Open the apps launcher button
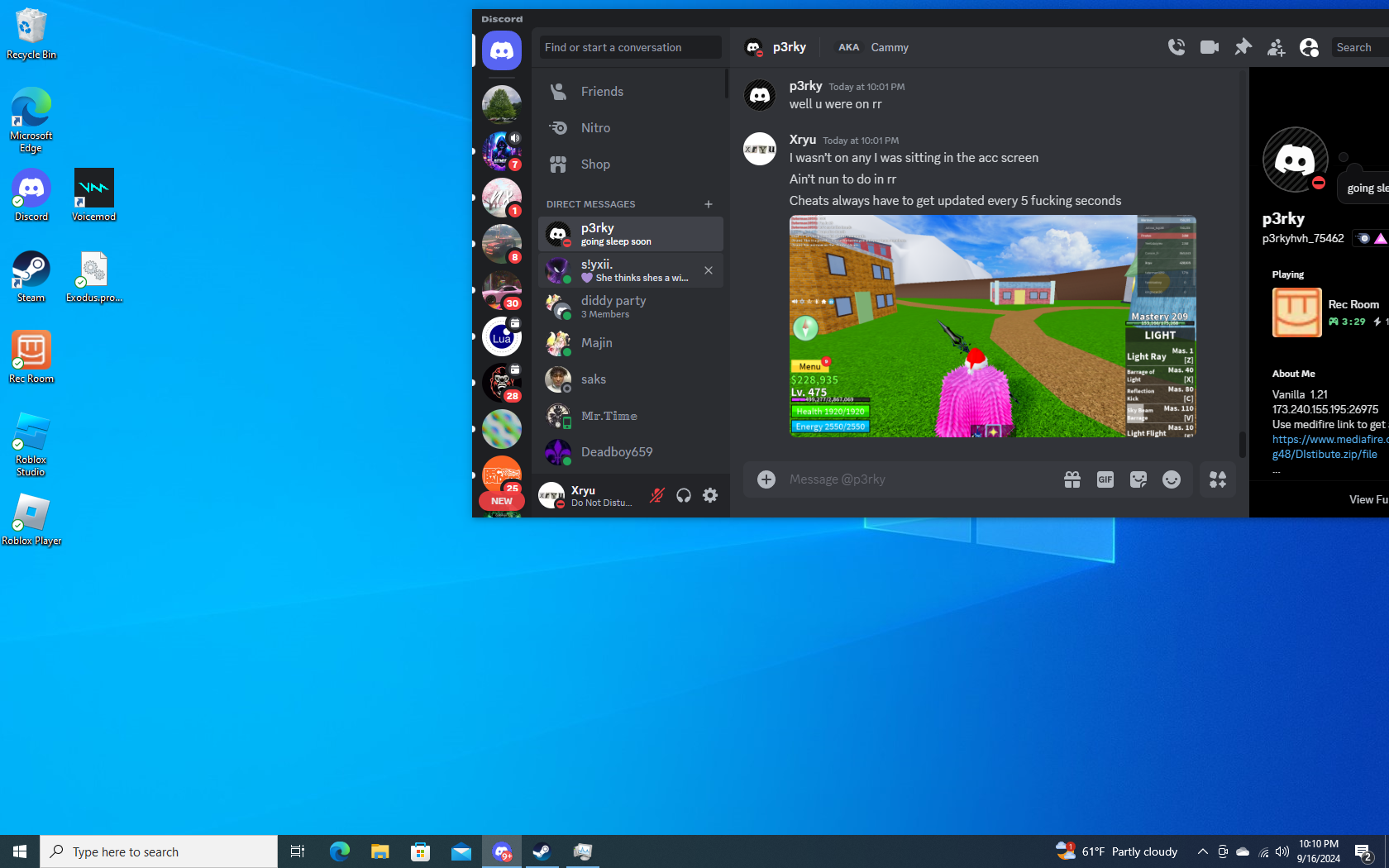Image resolution: width=1389 pixels, height=868 pixels. (1218, 479)
